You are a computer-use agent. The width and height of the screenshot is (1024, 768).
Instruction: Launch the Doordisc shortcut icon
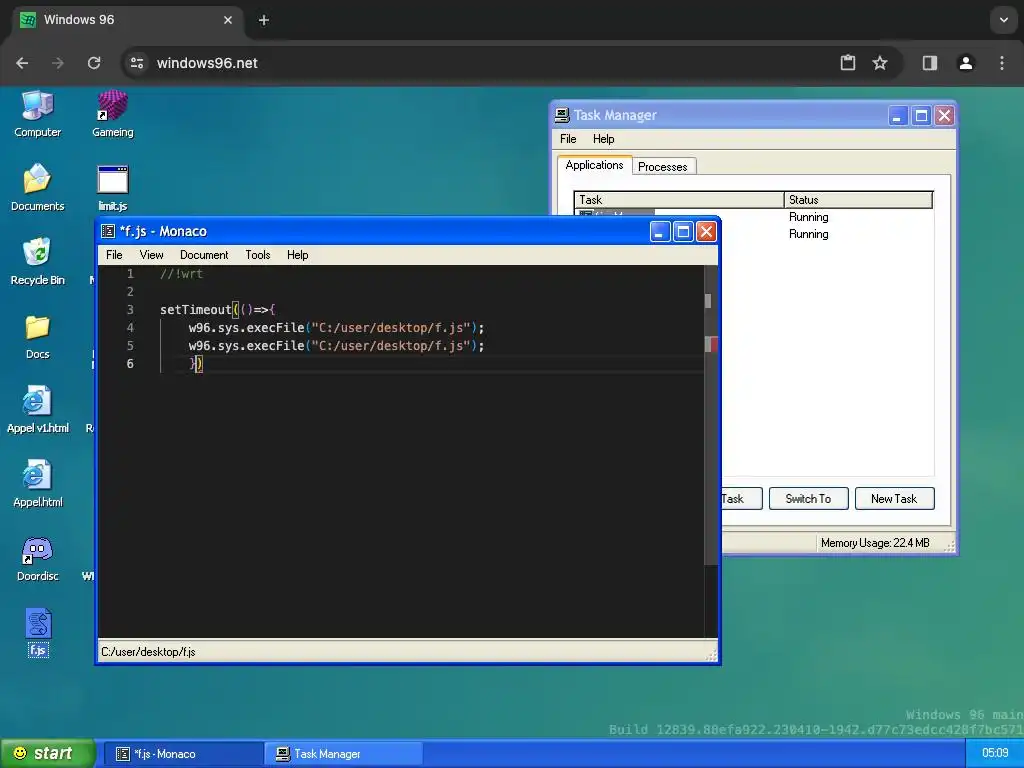click(x=37, y=558)
